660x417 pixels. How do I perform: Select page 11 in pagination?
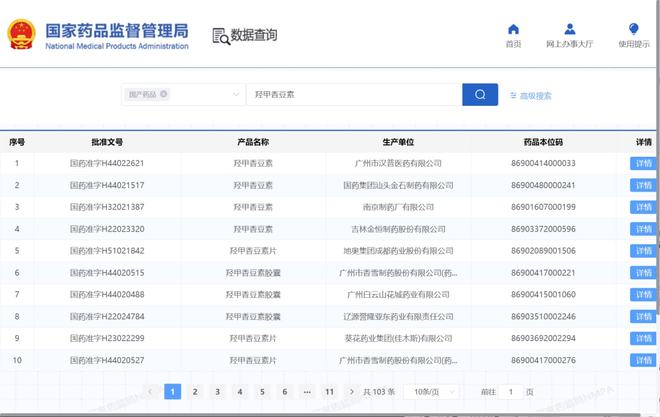coord(329,392)
